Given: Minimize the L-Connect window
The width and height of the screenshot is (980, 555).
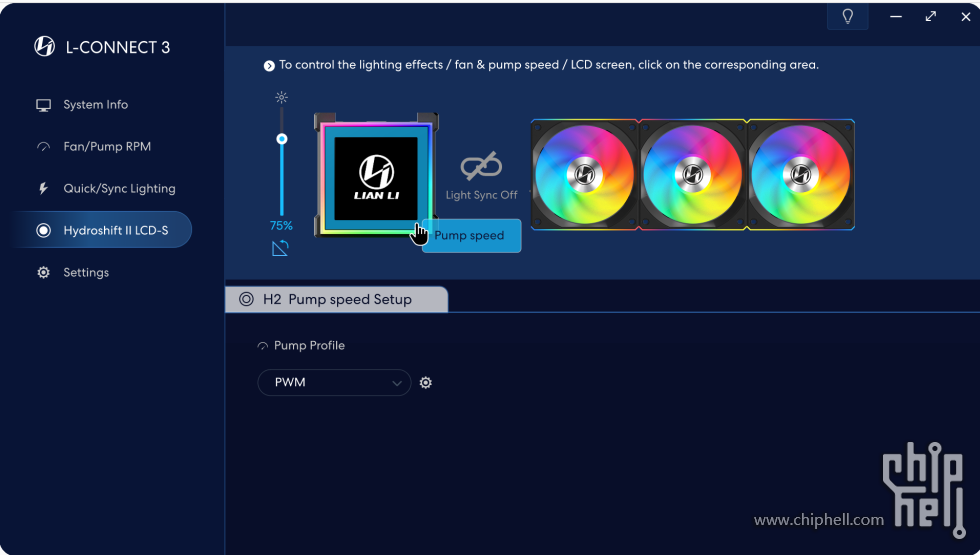Looking at the screenshot, I should point(896,17).
